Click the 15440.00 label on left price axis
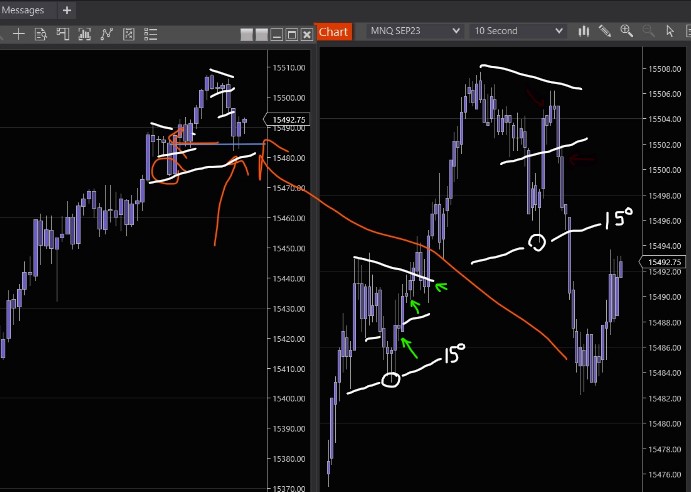This screenshot has height=492, width=691. [x=289, y=279]
